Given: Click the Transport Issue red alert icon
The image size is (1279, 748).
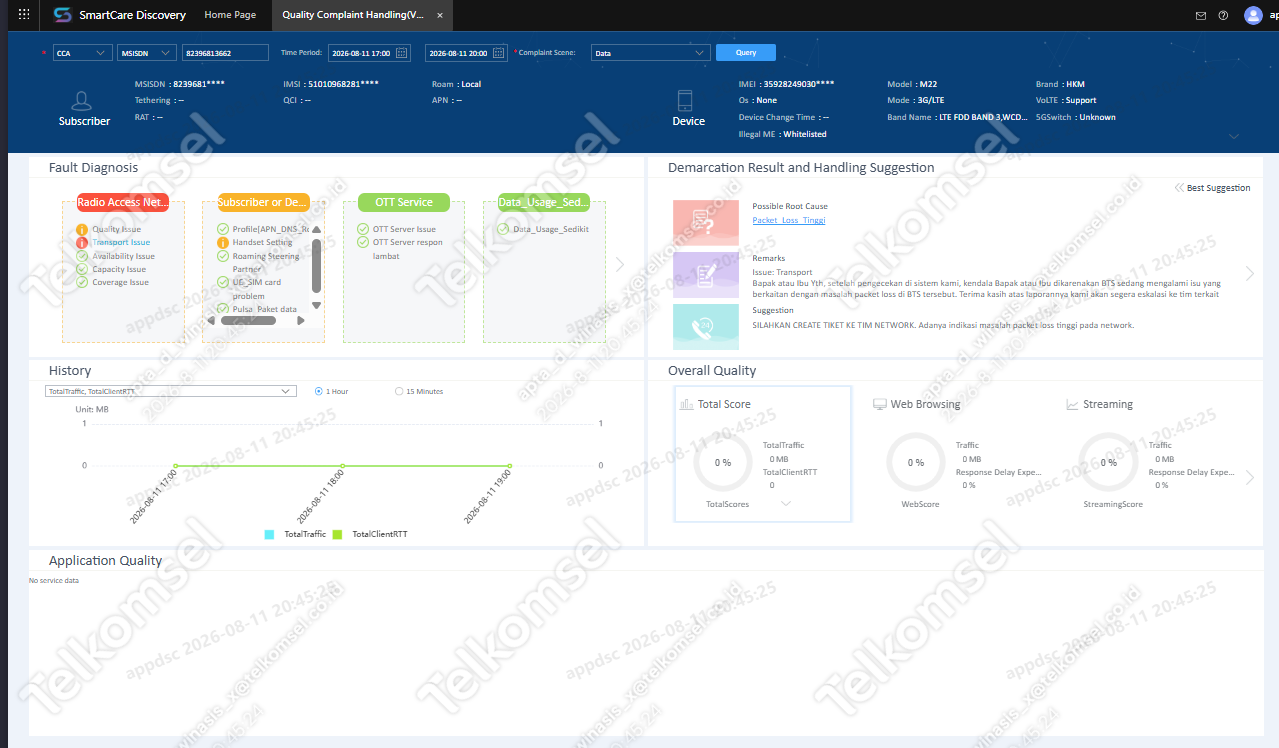Looking at the screenshot, I should pyautogui.click(x=83, y=243).
